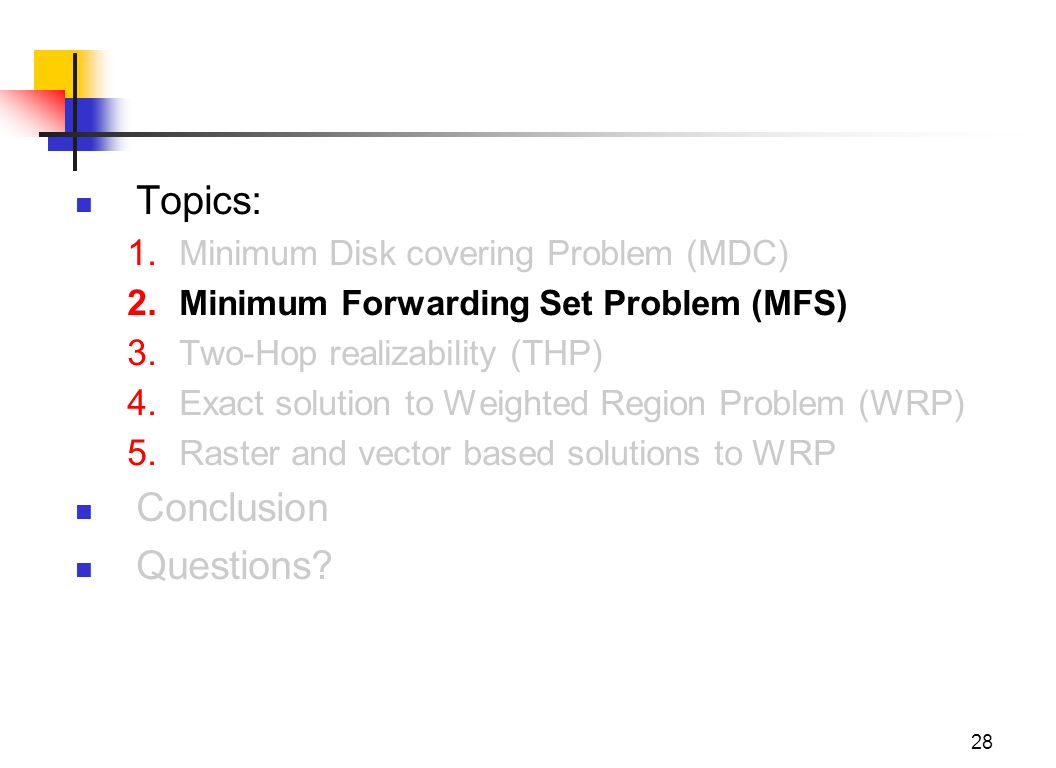Click the Questions? bullet text
Screen dimensions: 1056x768
coord(234,565)
